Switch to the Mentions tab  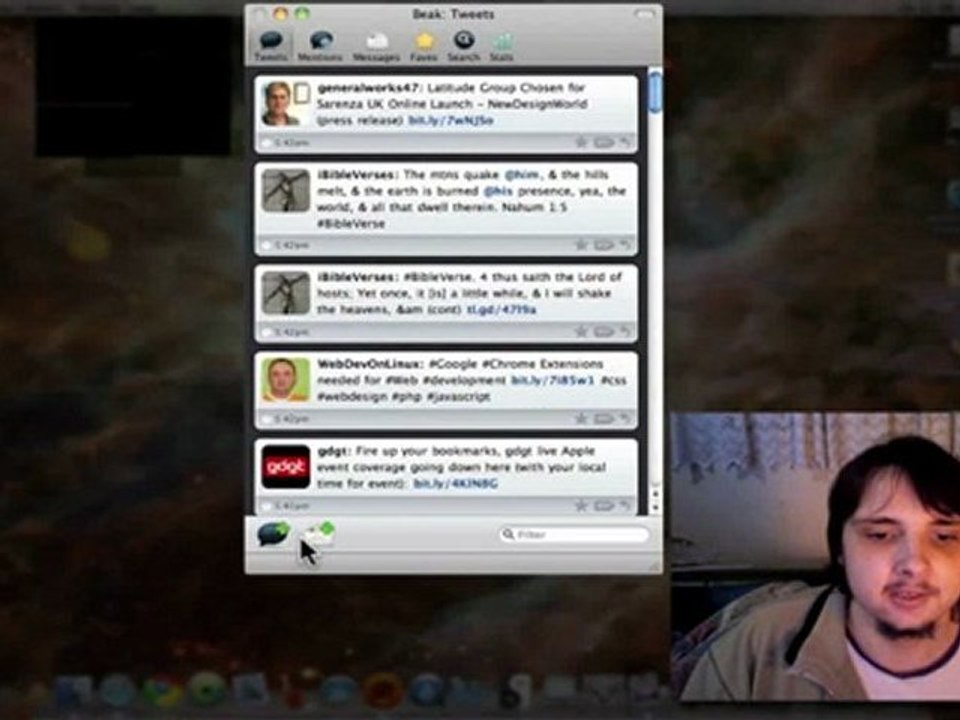point(320,46)
